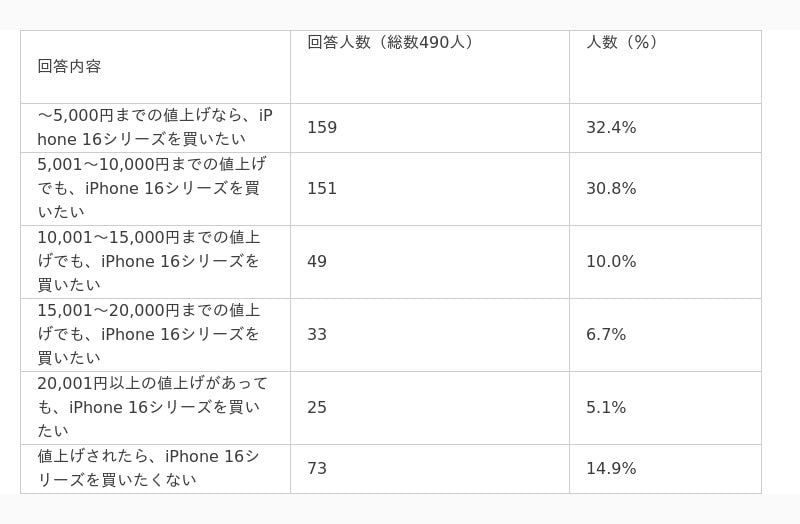Click the cell showing 25 respondents
Viewport: 800px width, 524px height.
pyautogui.click(x=430, y=408)
